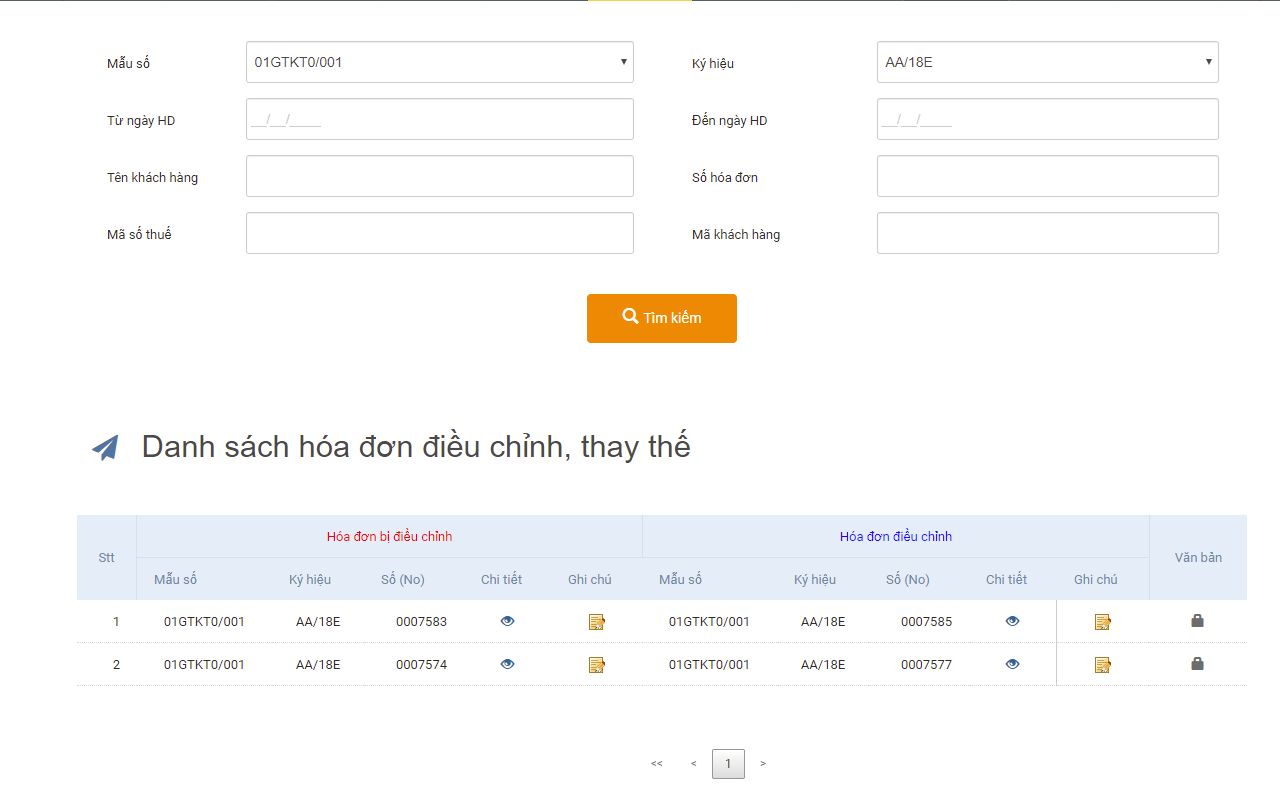
Task: Click the magnifier icon in the Tìm kiếm button
Action: (630, 316)
